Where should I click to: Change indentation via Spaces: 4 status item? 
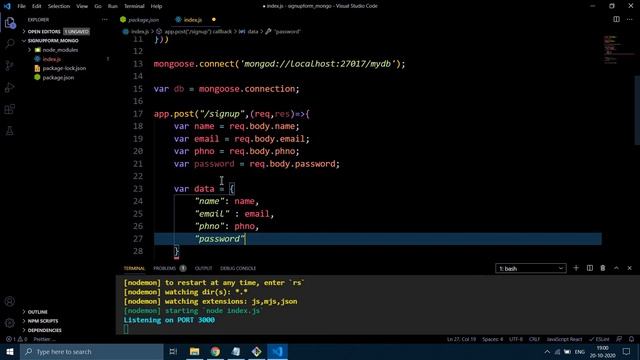tap(493, 339)
